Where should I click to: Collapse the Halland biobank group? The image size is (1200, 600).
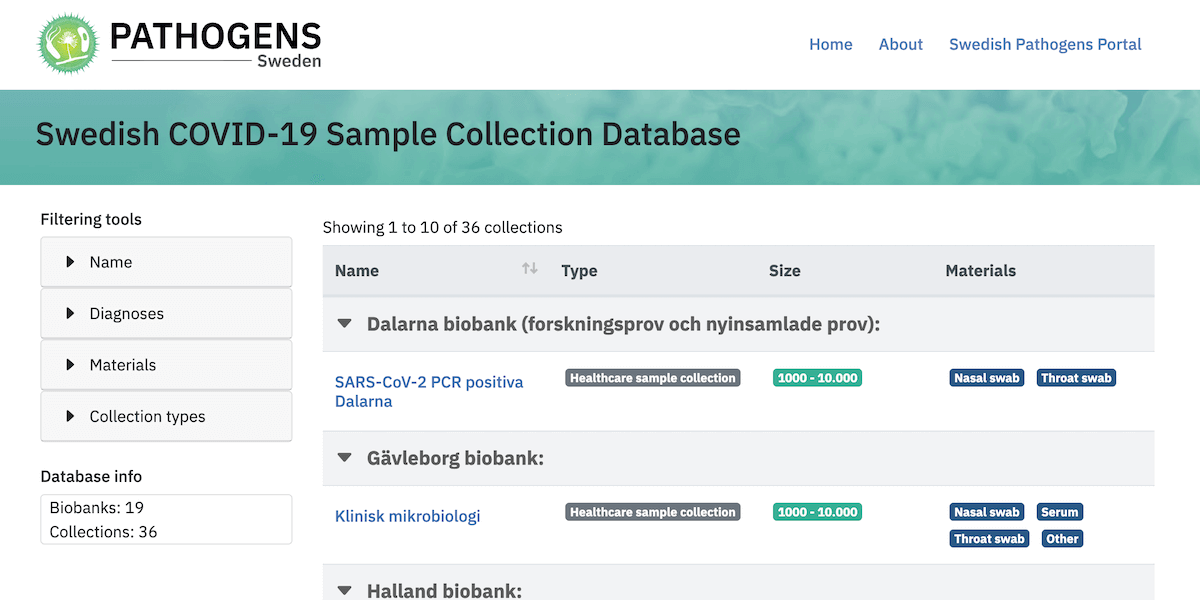pyautogui.click(x=345, y=591)
